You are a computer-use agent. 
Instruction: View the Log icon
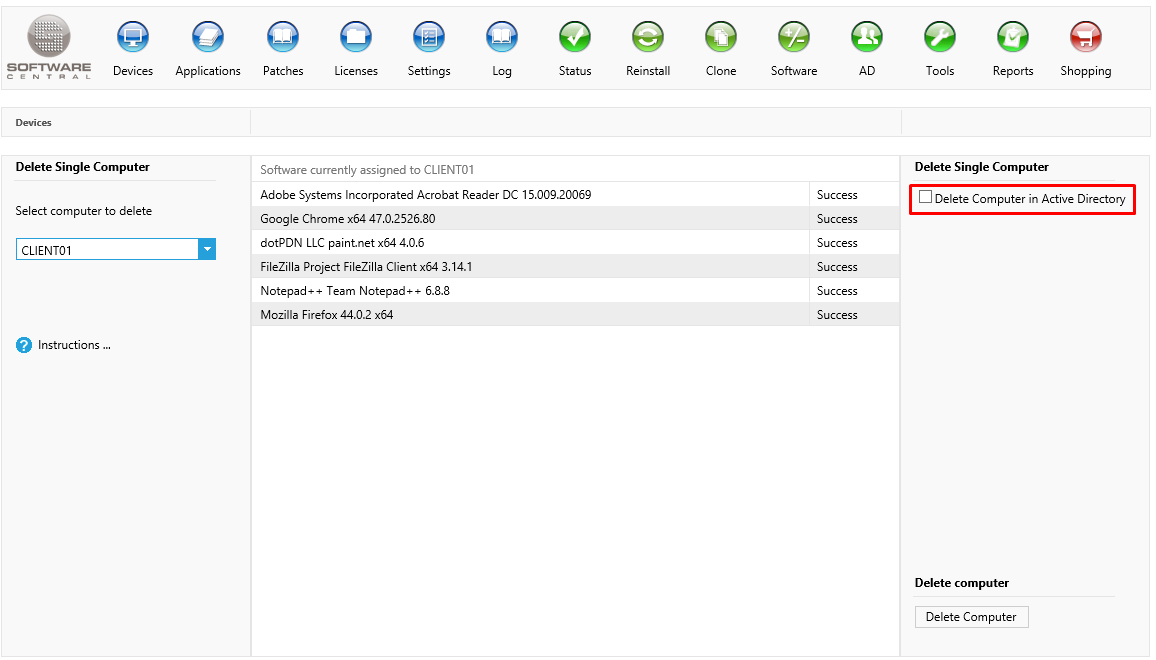click(502, 38)
